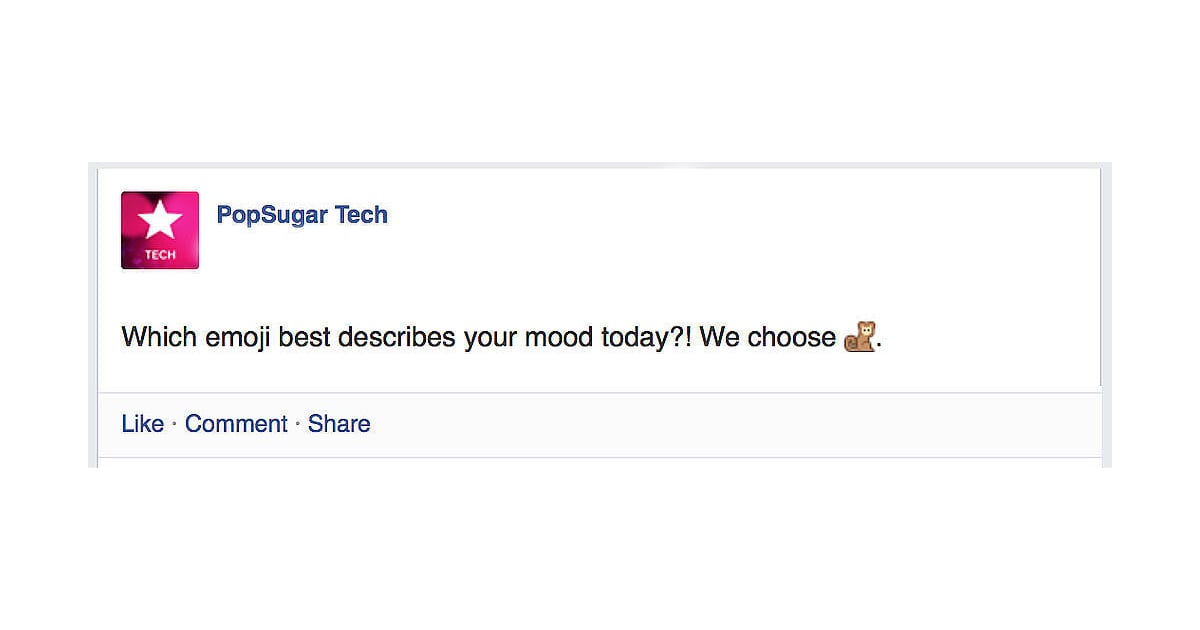Click the bolded PopSugar Tech name

[302, 214]
